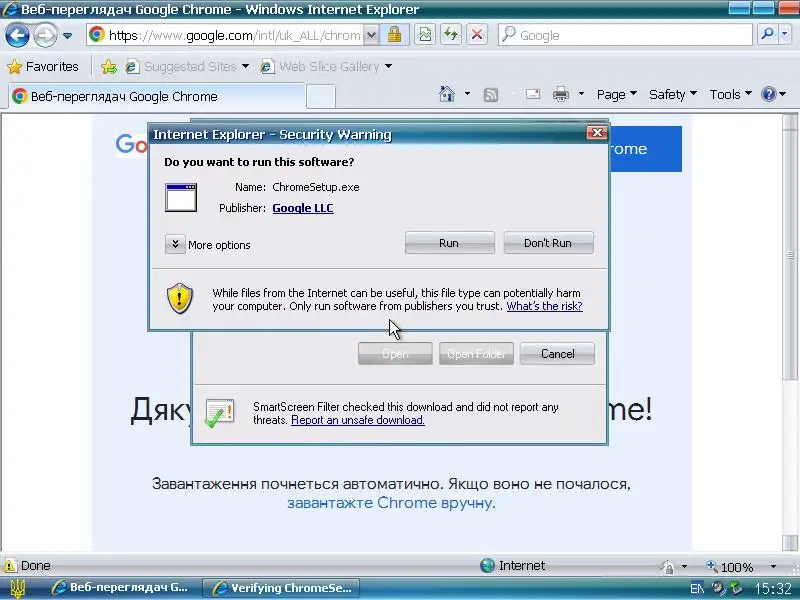Open the search provider dropdown arrow
The height and width of the screenshot is (600, 800).
(x=785, y=34)
